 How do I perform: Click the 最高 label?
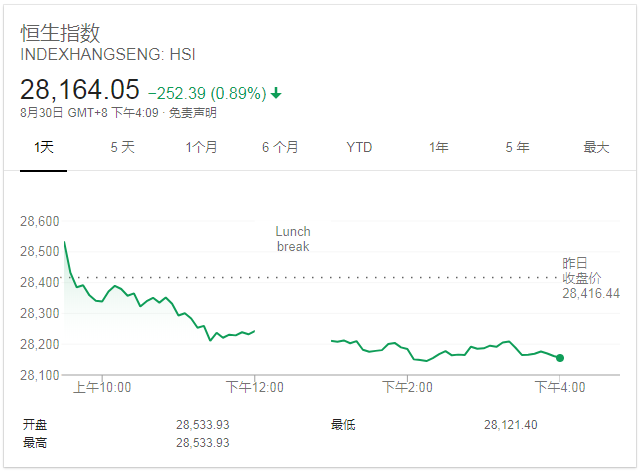point(35,443)
